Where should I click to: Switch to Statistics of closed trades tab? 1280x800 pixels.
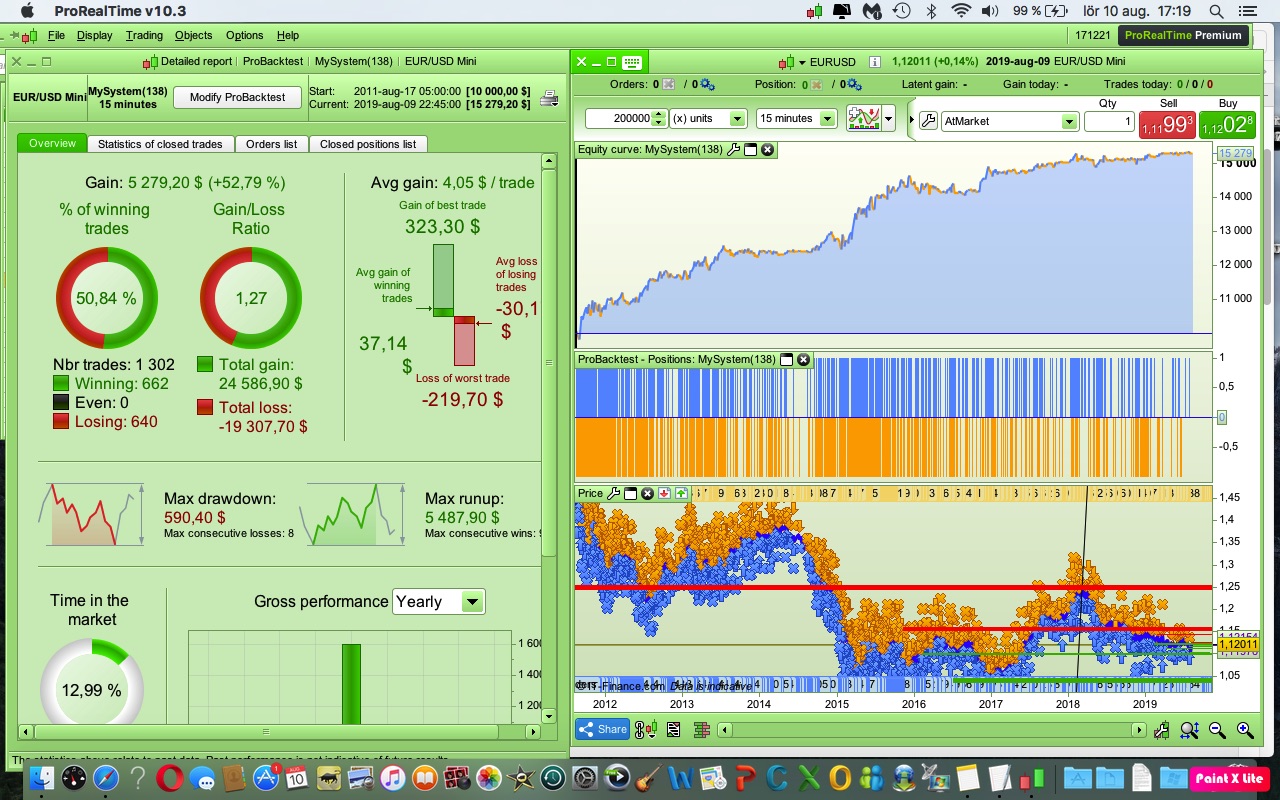click(160, 144)
